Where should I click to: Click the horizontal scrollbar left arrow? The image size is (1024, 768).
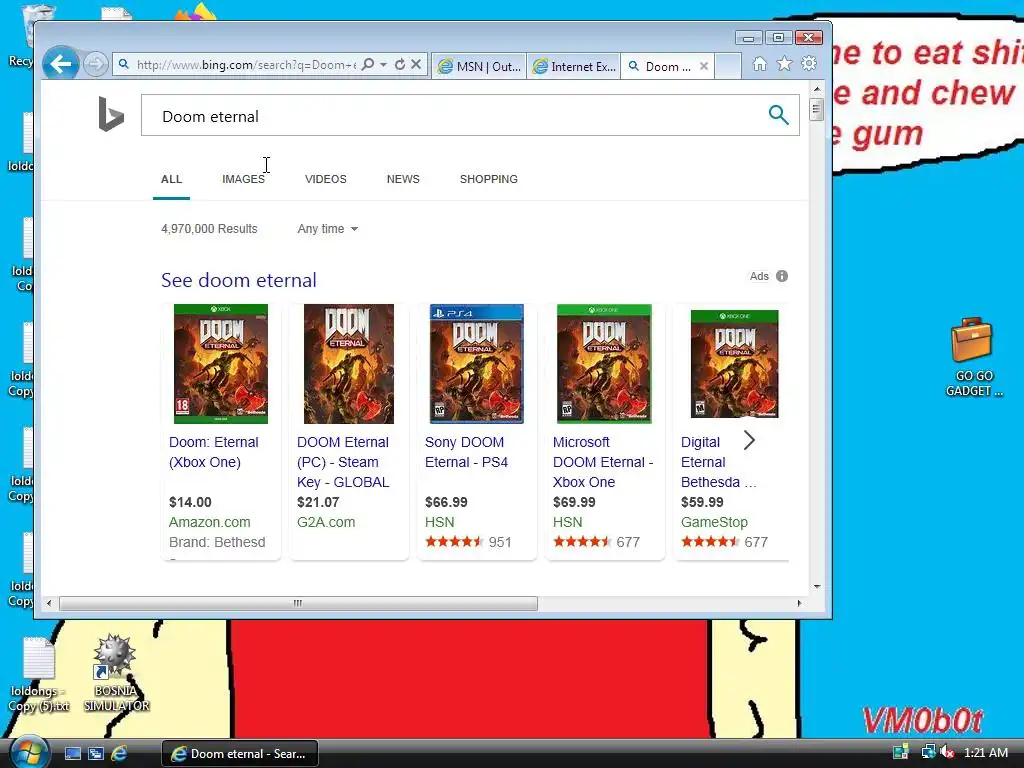point(49,603)
